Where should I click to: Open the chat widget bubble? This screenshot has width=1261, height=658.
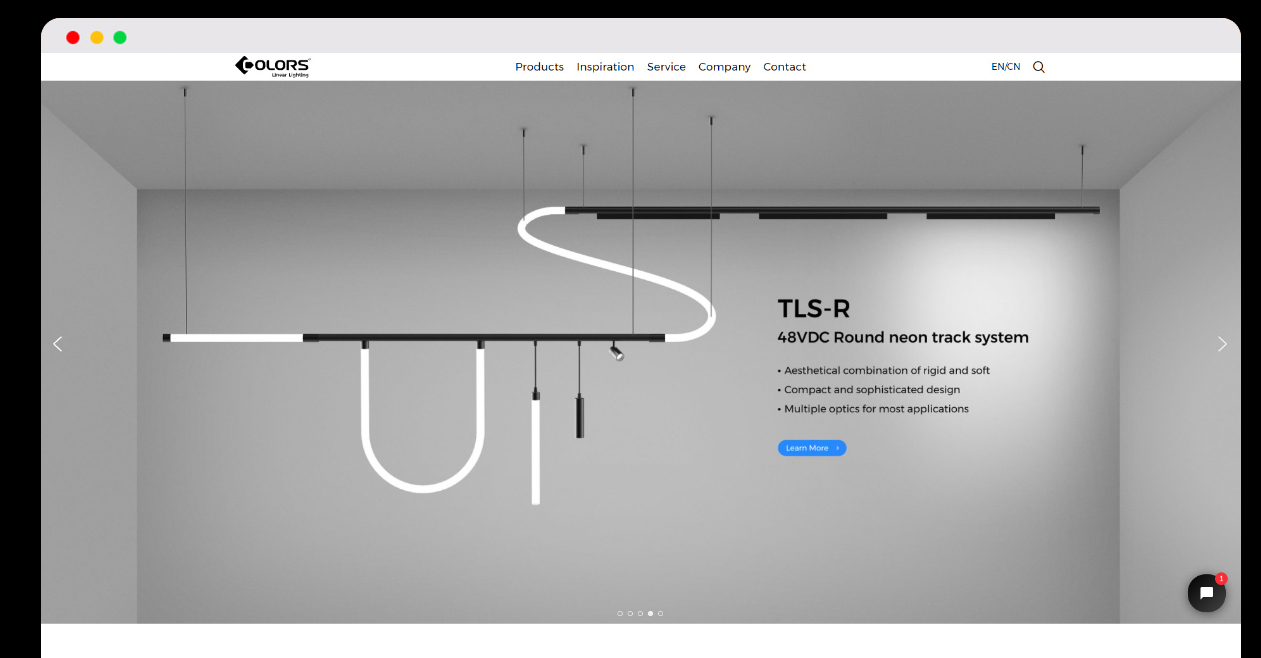[1206, 593]
